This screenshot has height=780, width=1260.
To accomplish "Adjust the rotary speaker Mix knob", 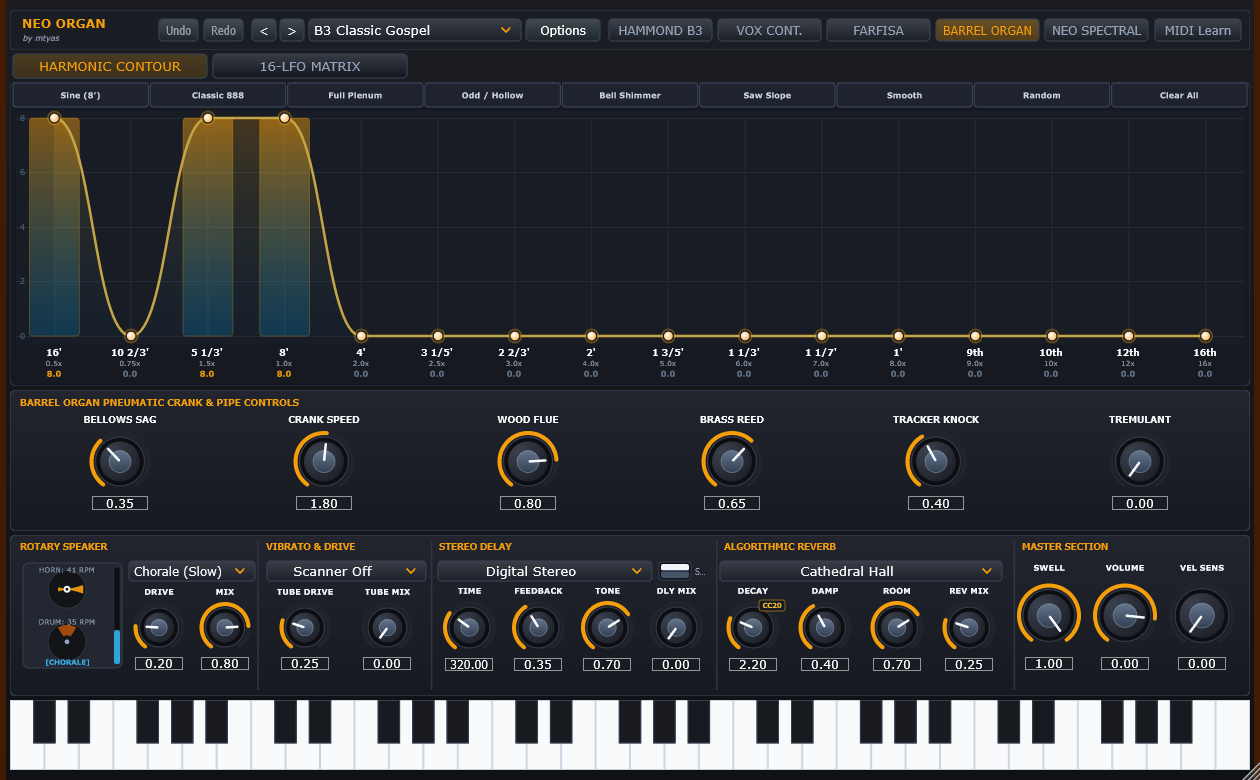I will coord(225,628).
